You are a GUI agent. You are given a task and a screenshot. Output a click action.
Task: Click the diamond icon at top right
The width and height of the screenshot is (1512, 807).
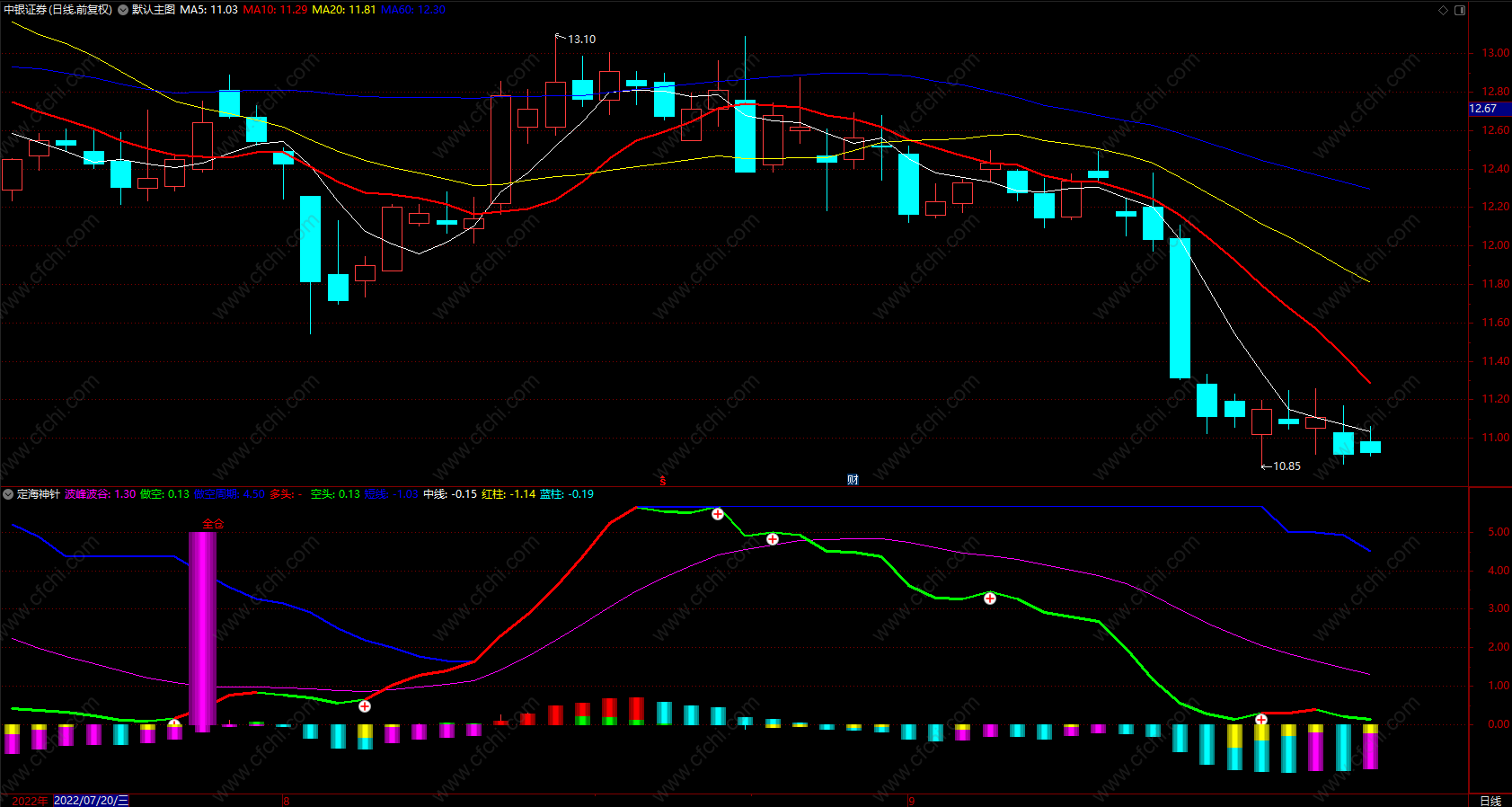pos(1444,10)
